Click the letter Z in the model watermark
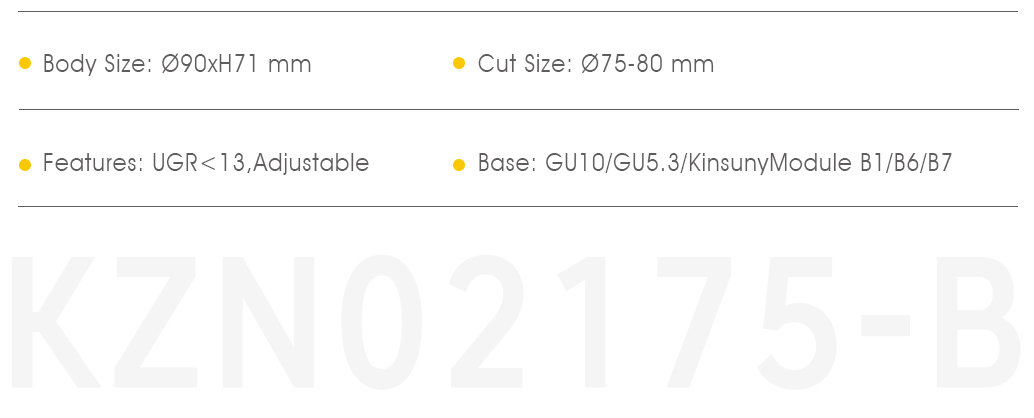 (x=156, y=322)
